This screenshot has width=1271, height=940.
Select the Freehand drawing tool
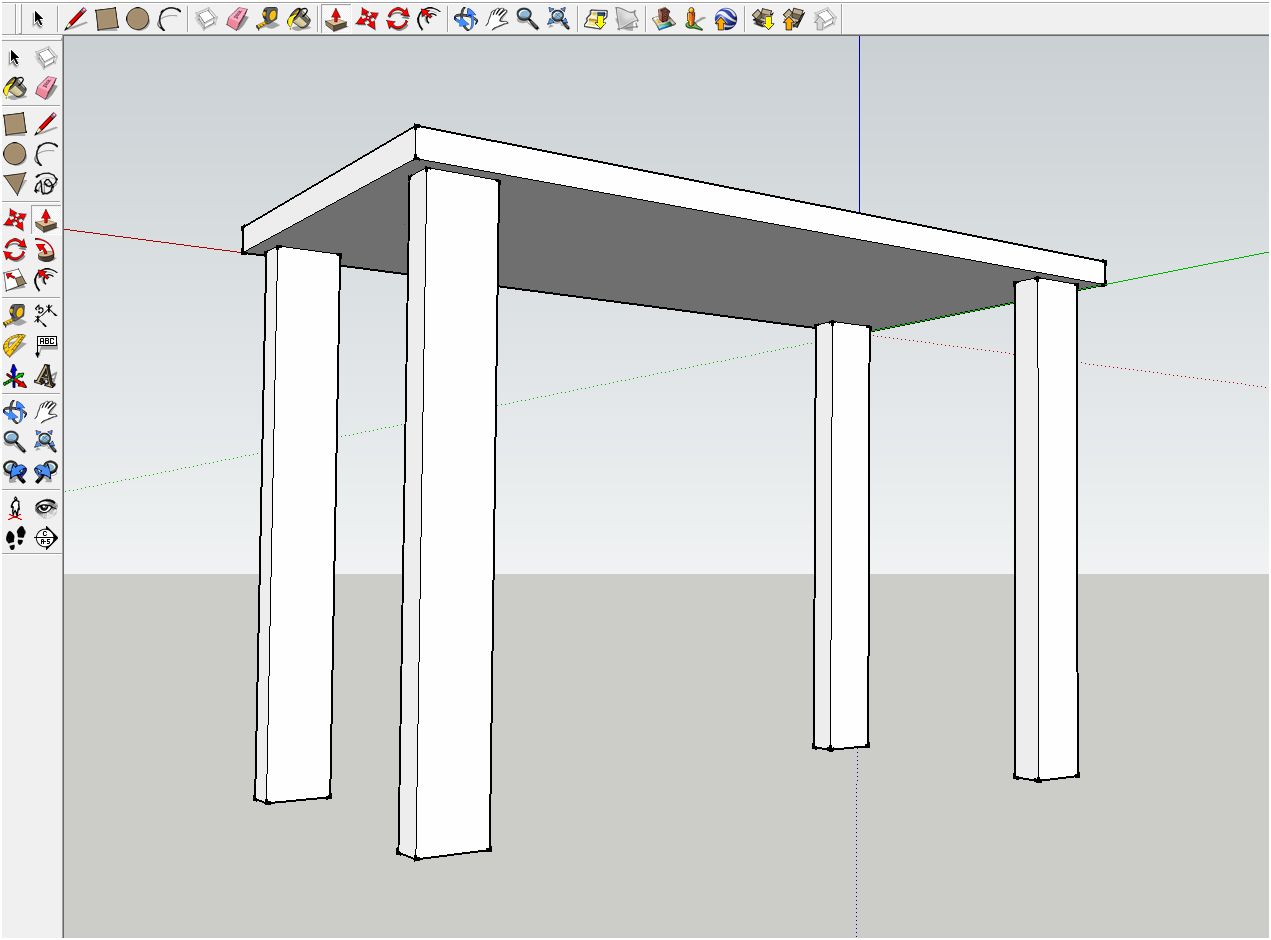[x=46, y=184]
